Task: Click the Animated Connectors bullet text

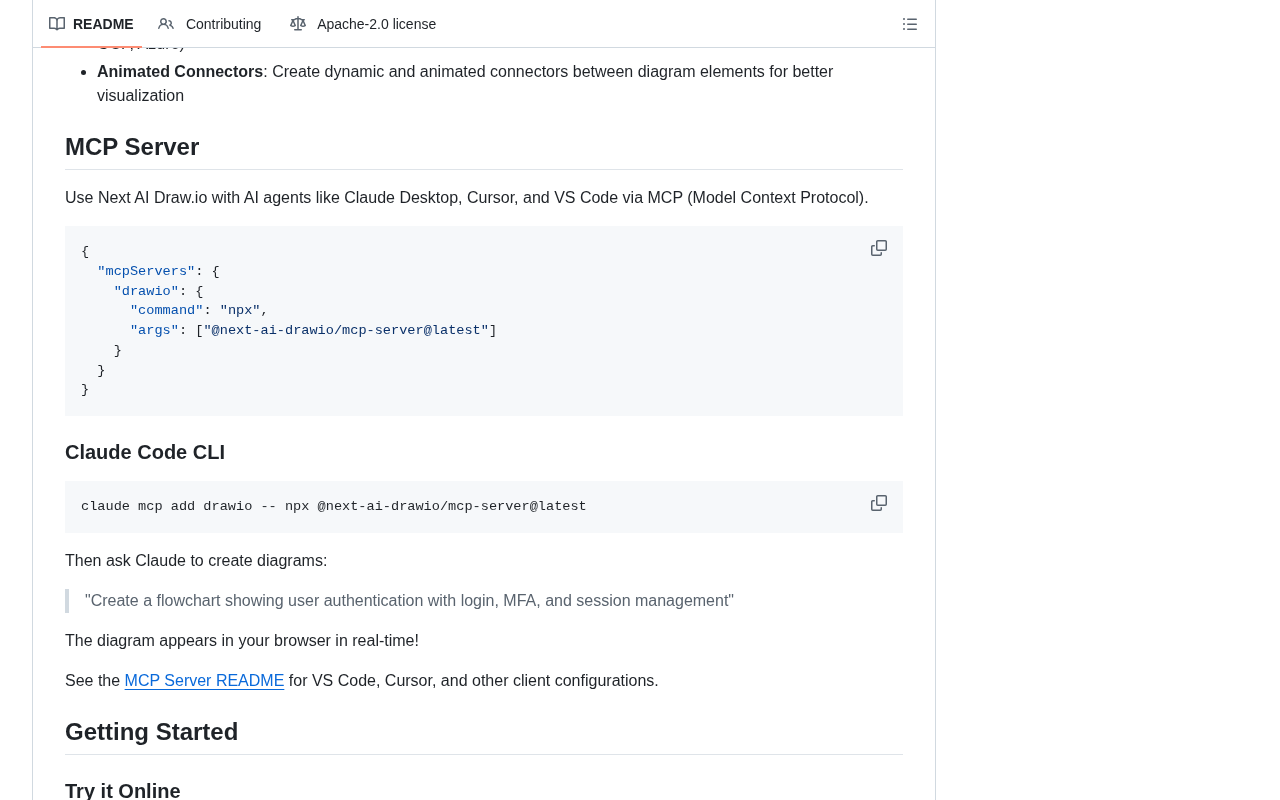Action: point(465,84)
